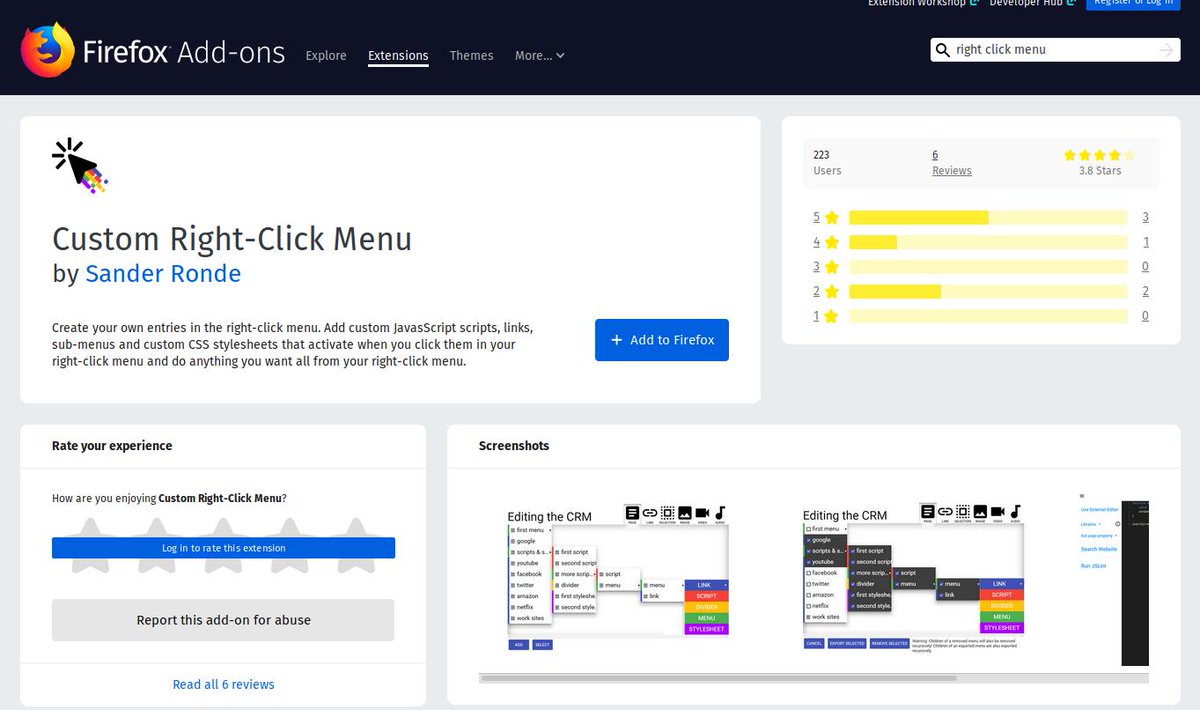Open the Extensions section
Viewport: 1200px width, 710px height.
(x=398, y=56)
